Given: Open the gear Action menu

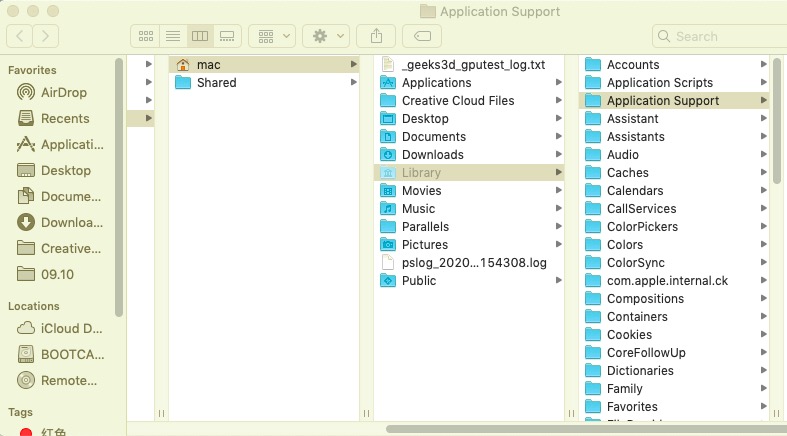Looking at the screenshot, I should [326, 36].
